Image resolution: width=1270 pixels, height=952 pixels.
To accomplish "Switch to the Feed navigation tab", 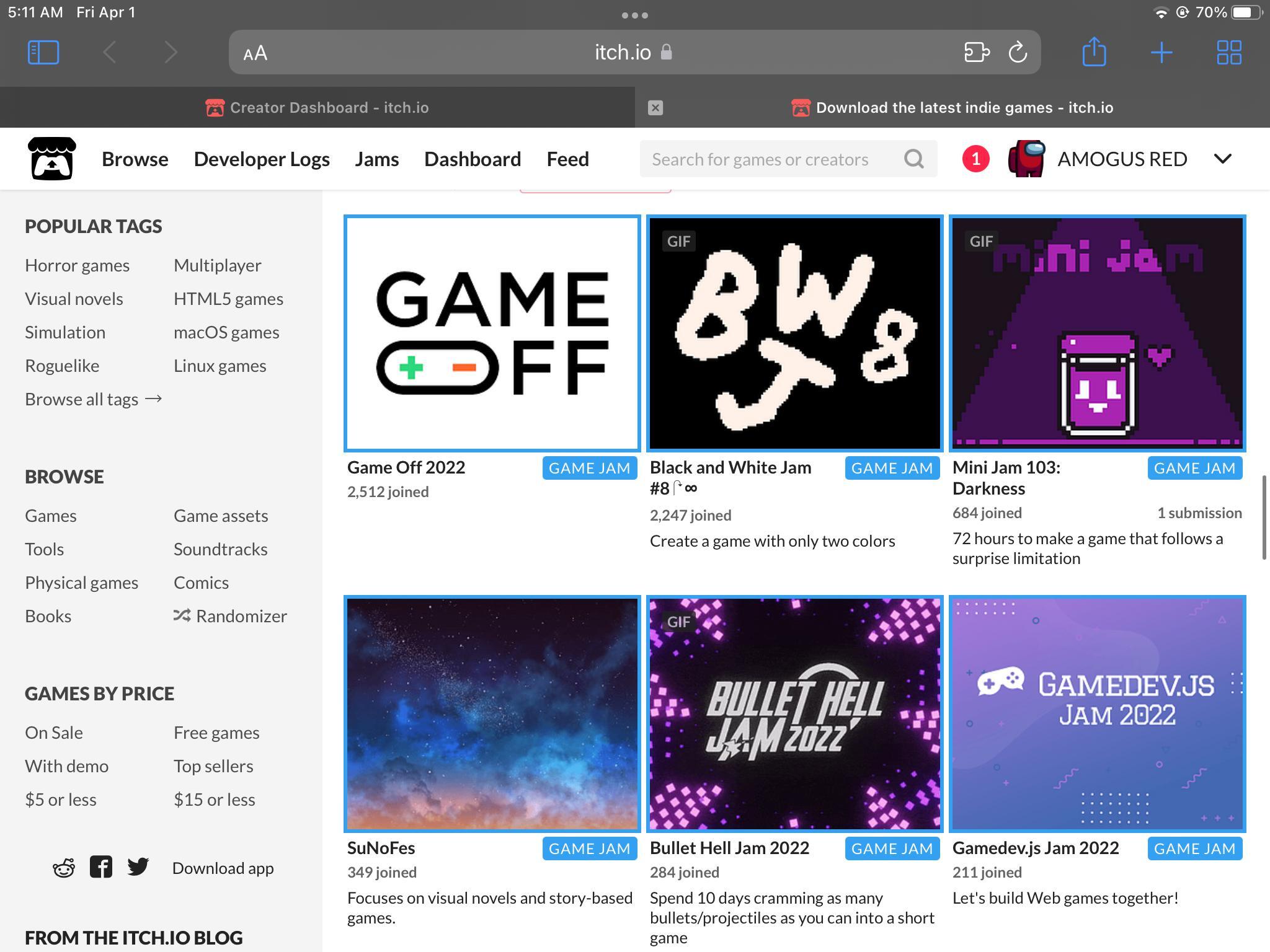I will coord(568,158).
